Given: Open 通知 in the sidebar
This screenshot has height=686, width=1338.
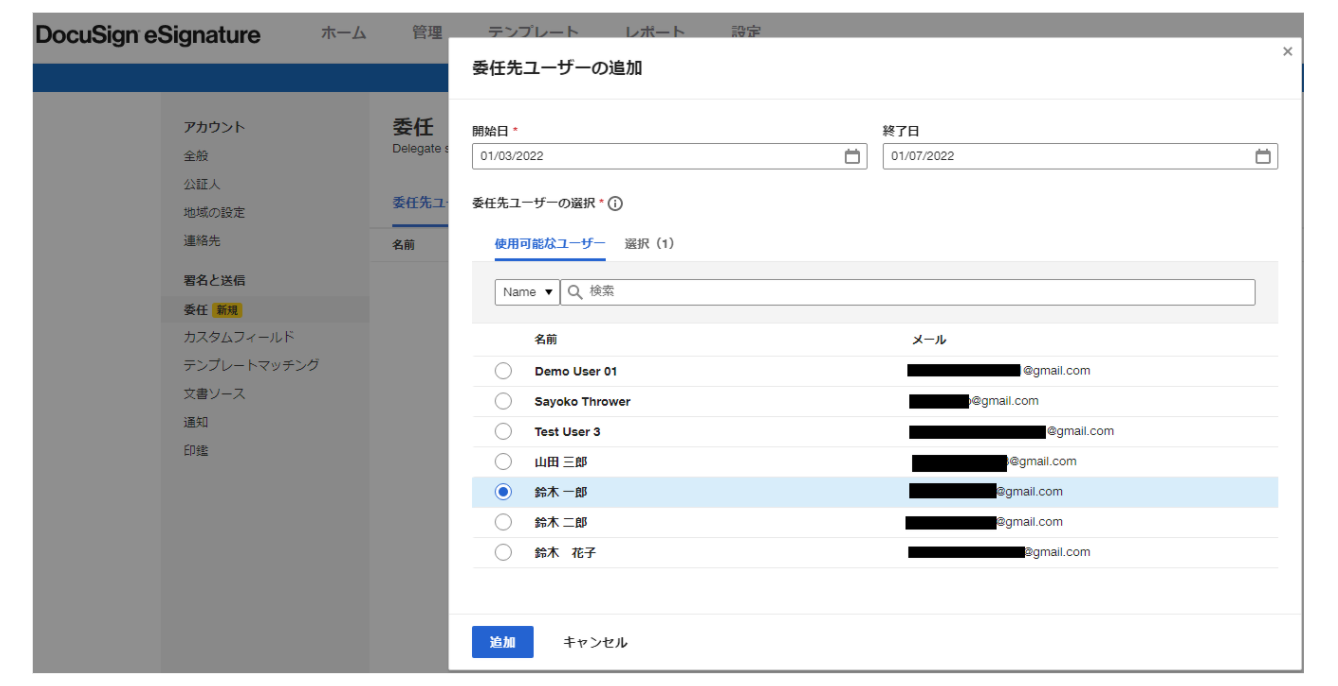Looking at the screenshot, I should (196, 422).
